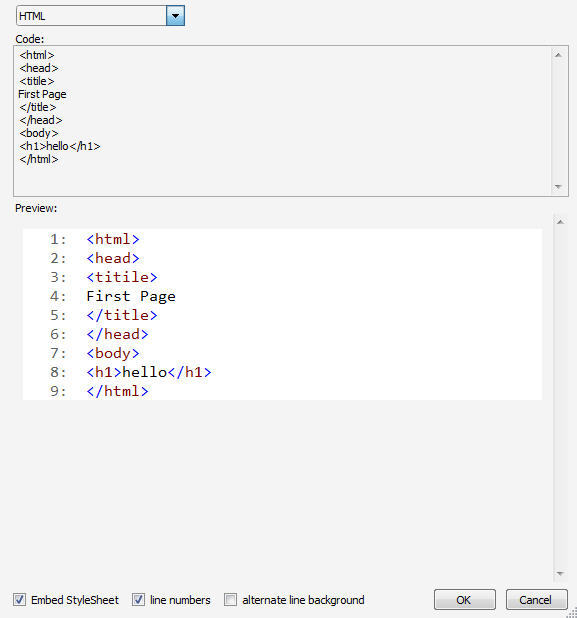
Task: Click Preview pane scroll up arrow
Action: (x=560, y=222)
